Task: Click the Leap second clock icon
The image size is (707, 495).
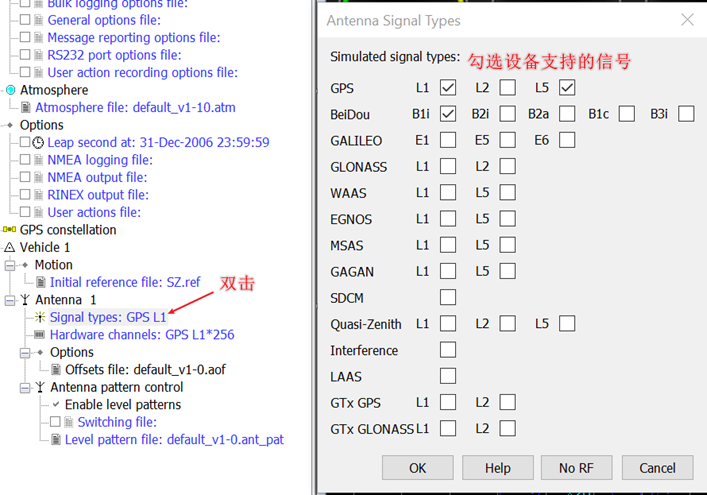Action: pos(38,143)
